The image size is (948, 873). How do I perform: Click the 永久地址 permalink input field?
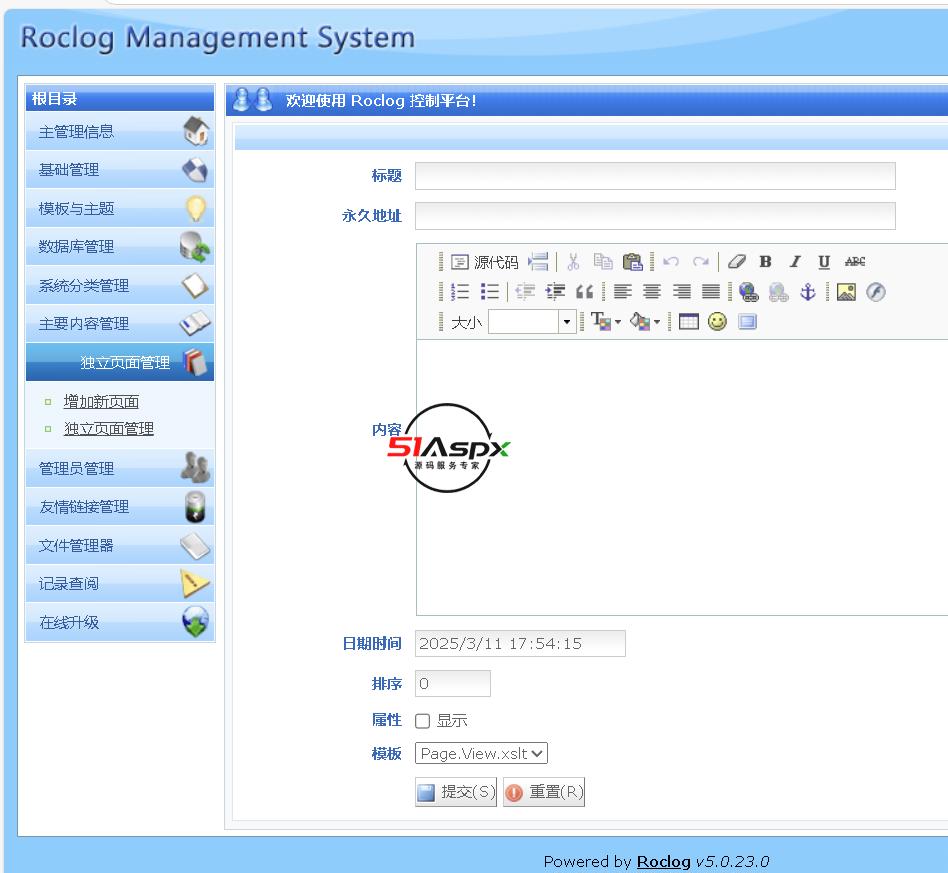point(655,216)
